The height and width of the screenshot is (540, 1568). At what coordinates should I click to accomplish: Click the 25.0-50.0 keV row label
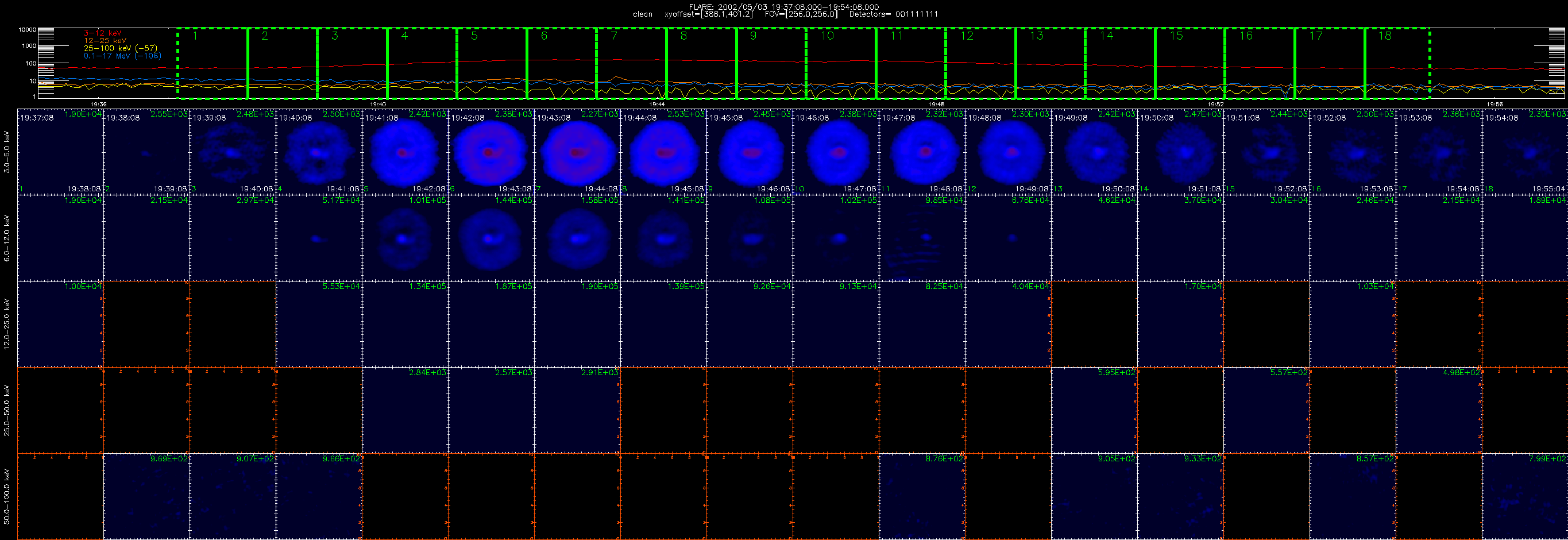7,410
